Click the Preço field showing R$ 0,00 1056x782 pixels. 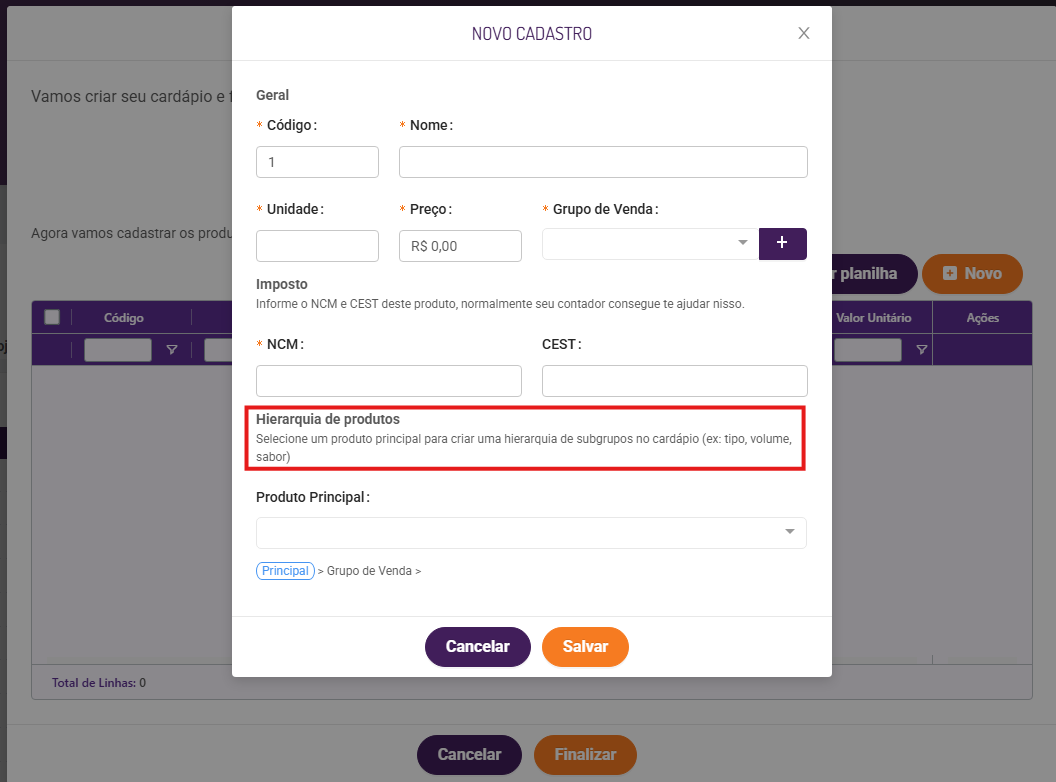pos(460,246)
